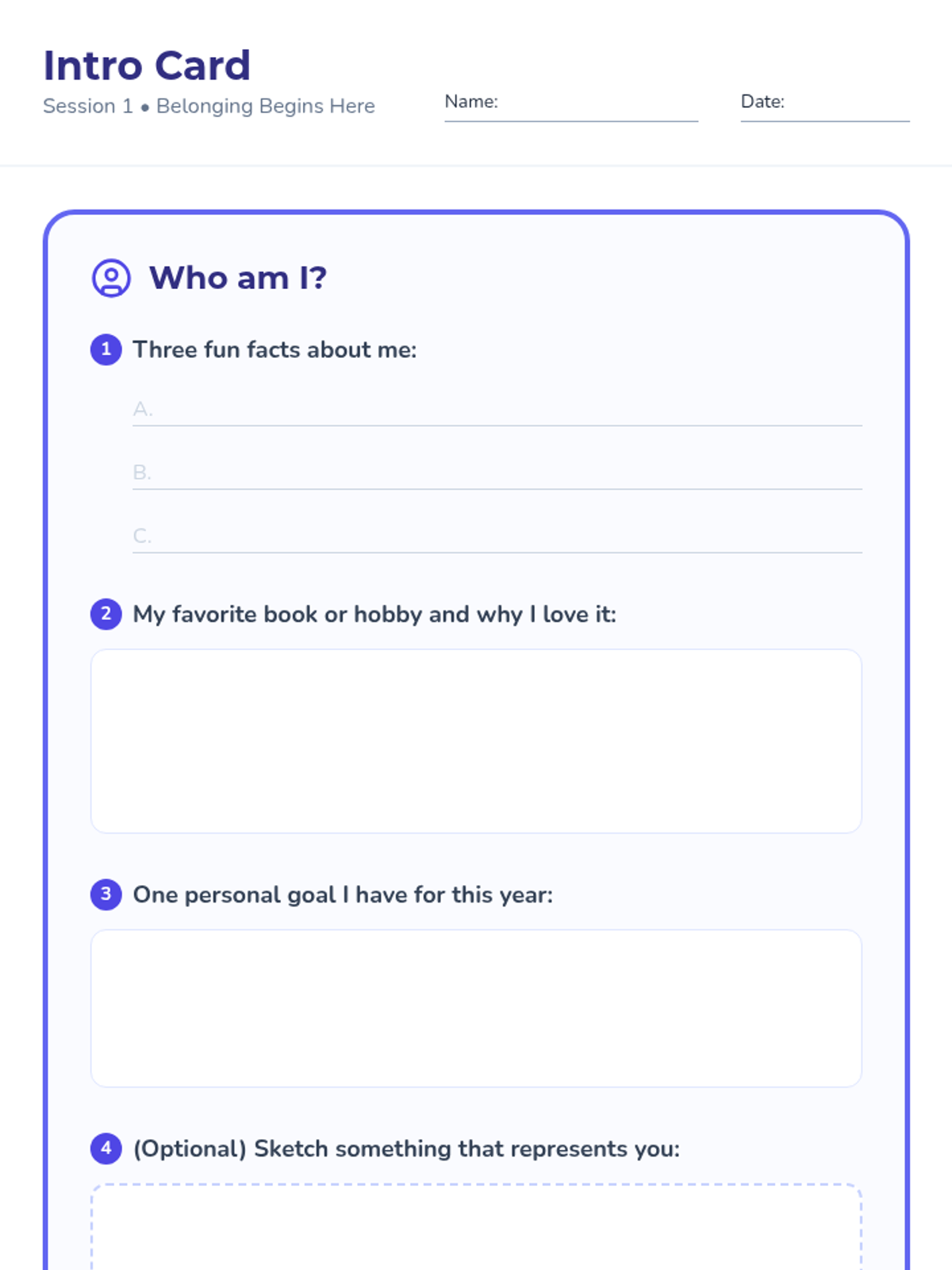This screenshot has width=952, height=1270.
Task: Click the number 3 circle badge
Action: click(x=106, y=895)
